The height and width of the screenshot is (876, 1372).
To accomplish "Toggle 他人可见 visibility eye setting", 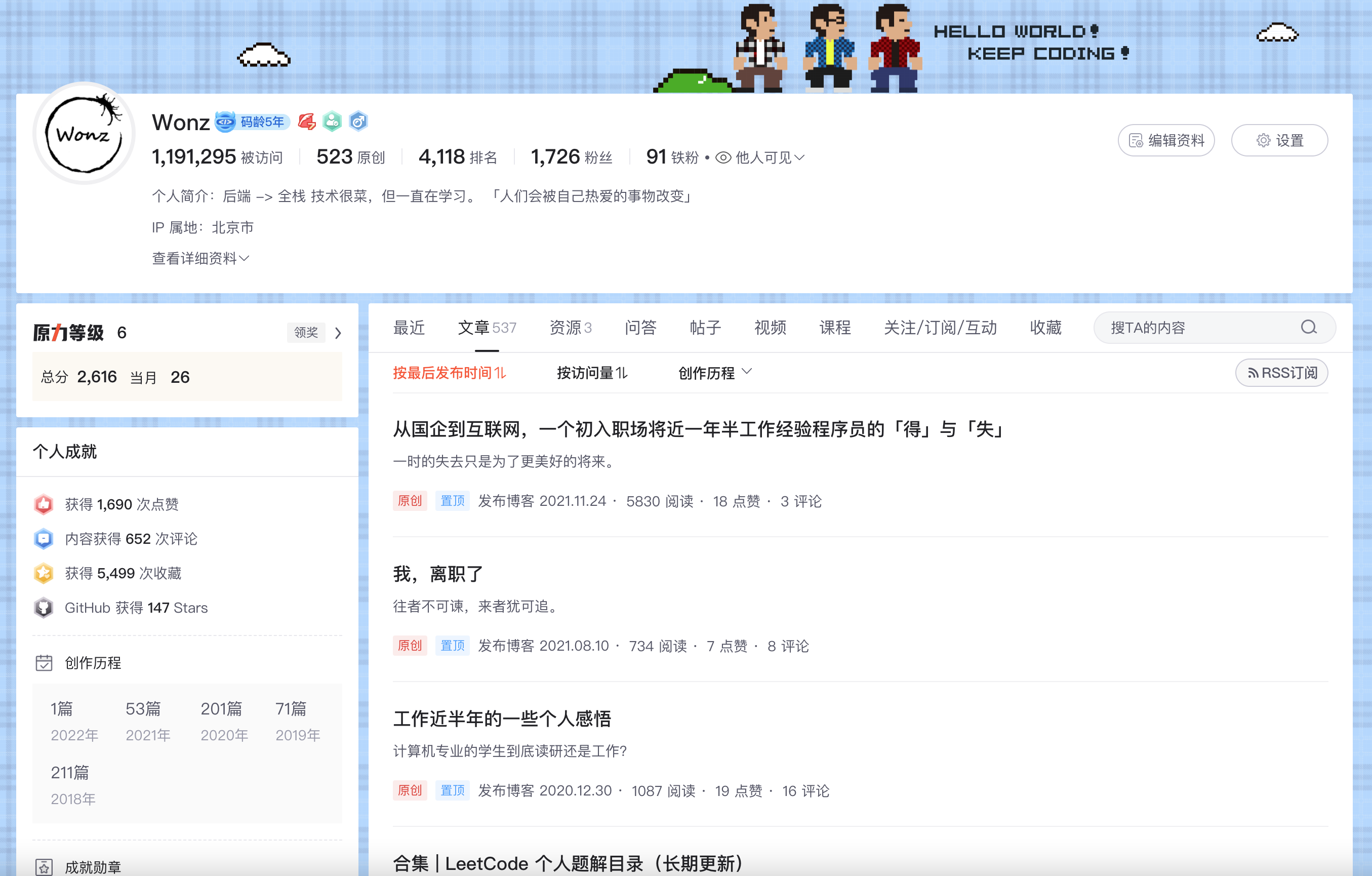I will coord(760,157).
